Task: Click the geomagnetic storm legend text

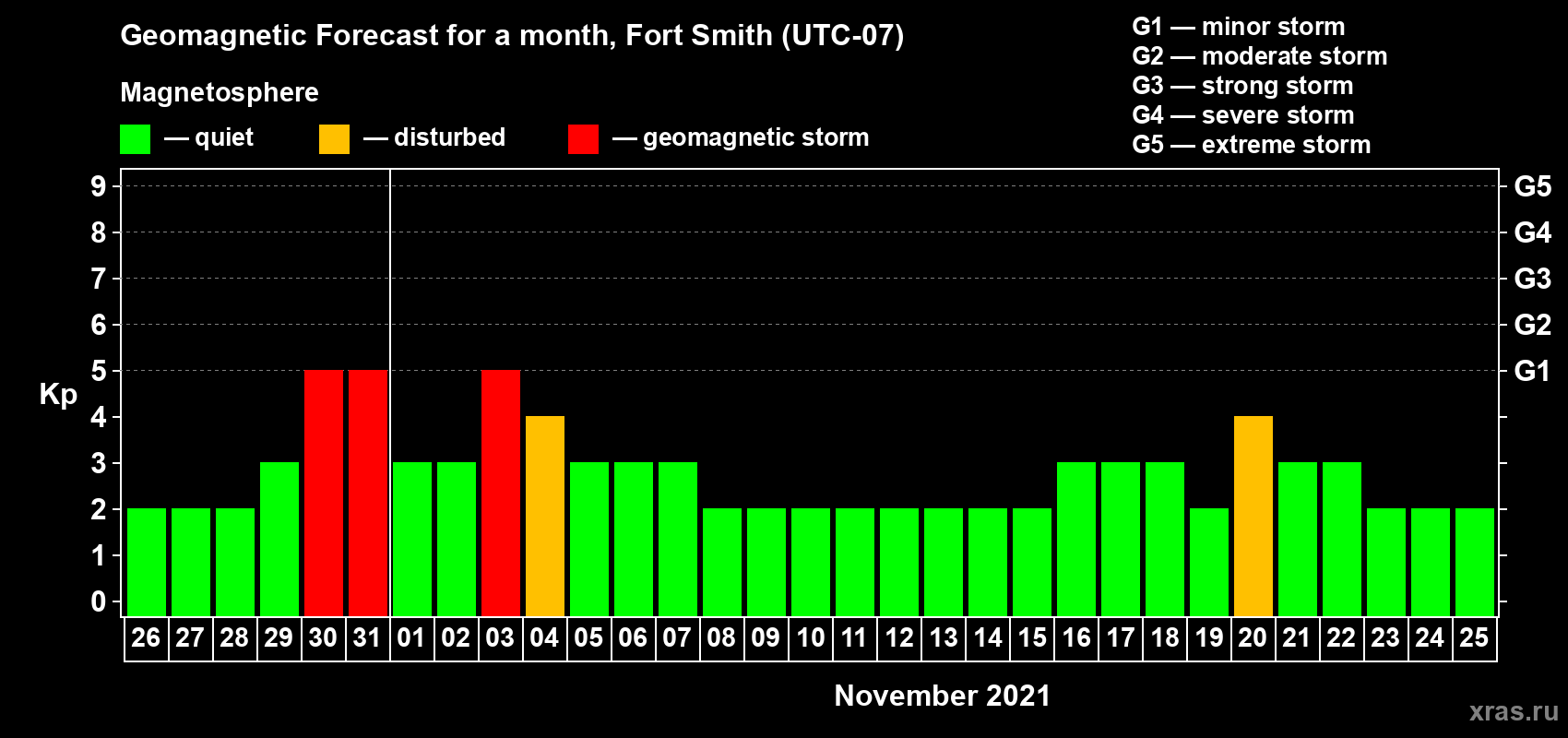Action: 756,137
